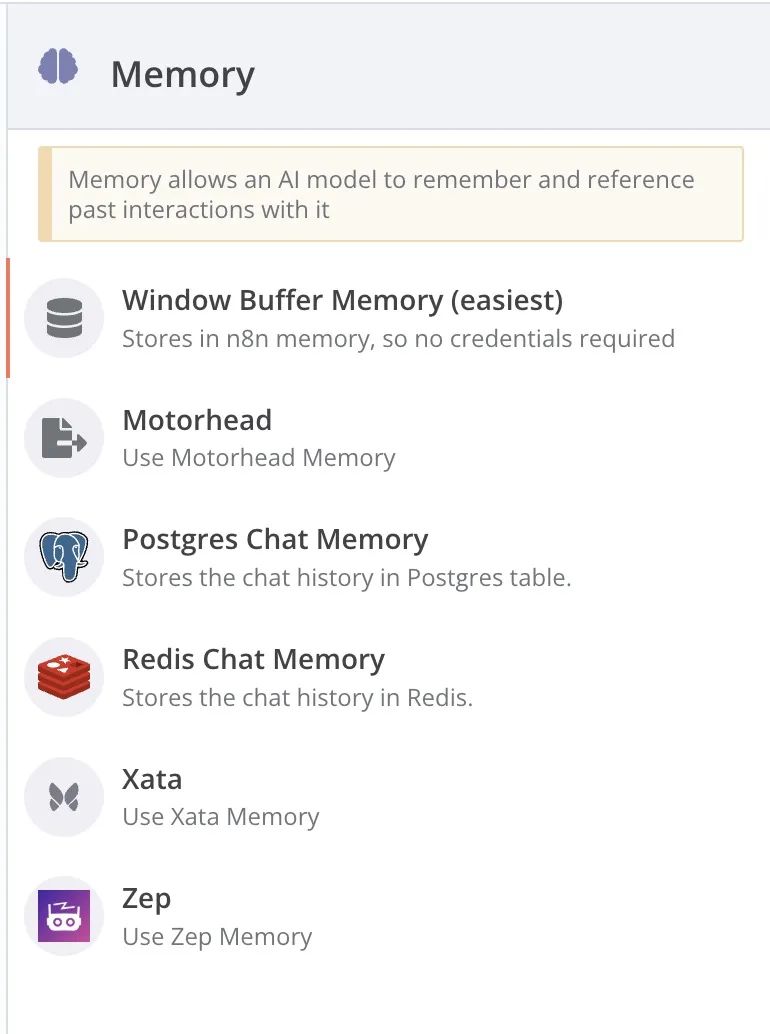Image resolution: width=770 pixels, height=1034 pixels.
Task: Click "Stores the chat history in Postgres table" text
Action: (x=346, y=578)
